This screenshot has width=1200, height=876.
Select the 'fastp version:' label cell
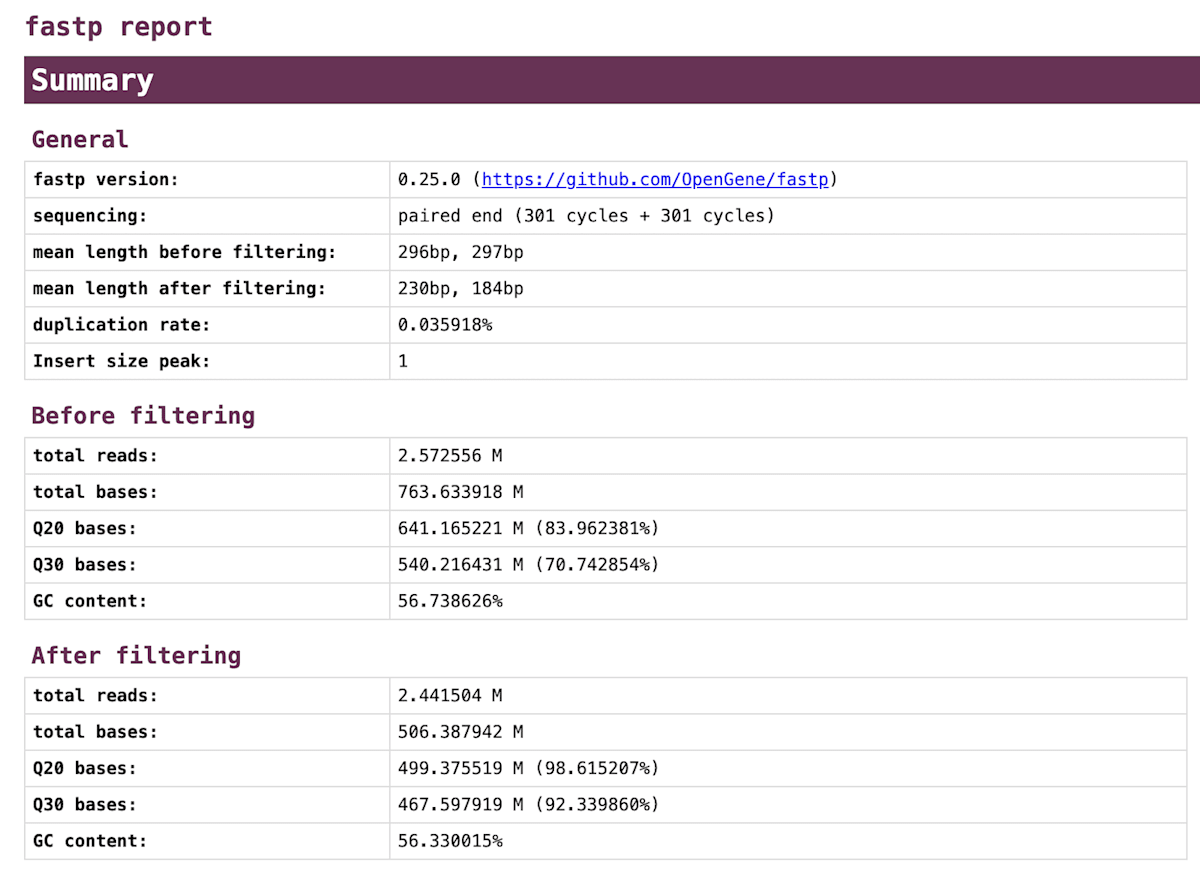(x=207, y=180)
